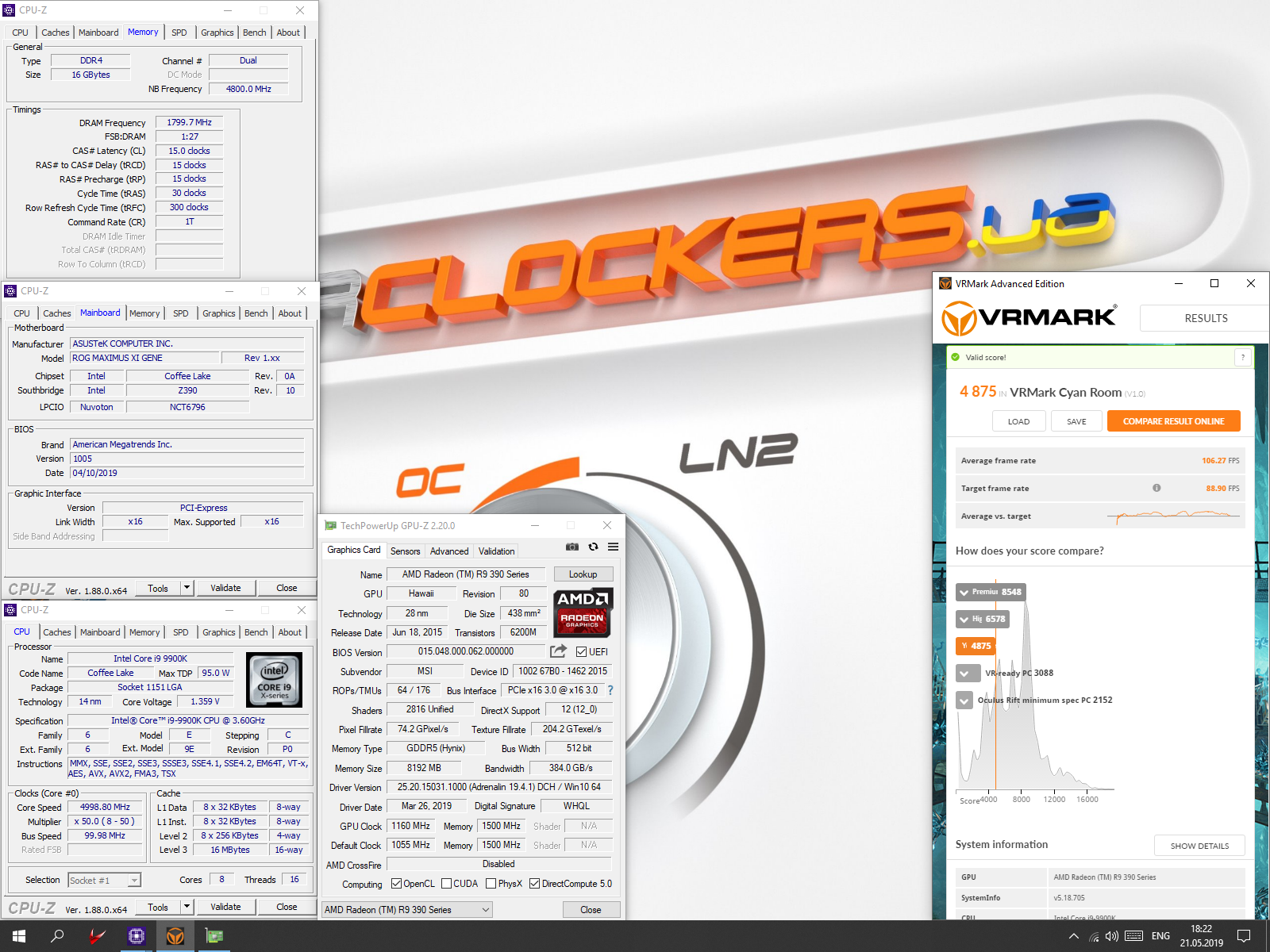Click the RESULTS tab in VRMark

pyautogui.click(x=1206, y=318)
